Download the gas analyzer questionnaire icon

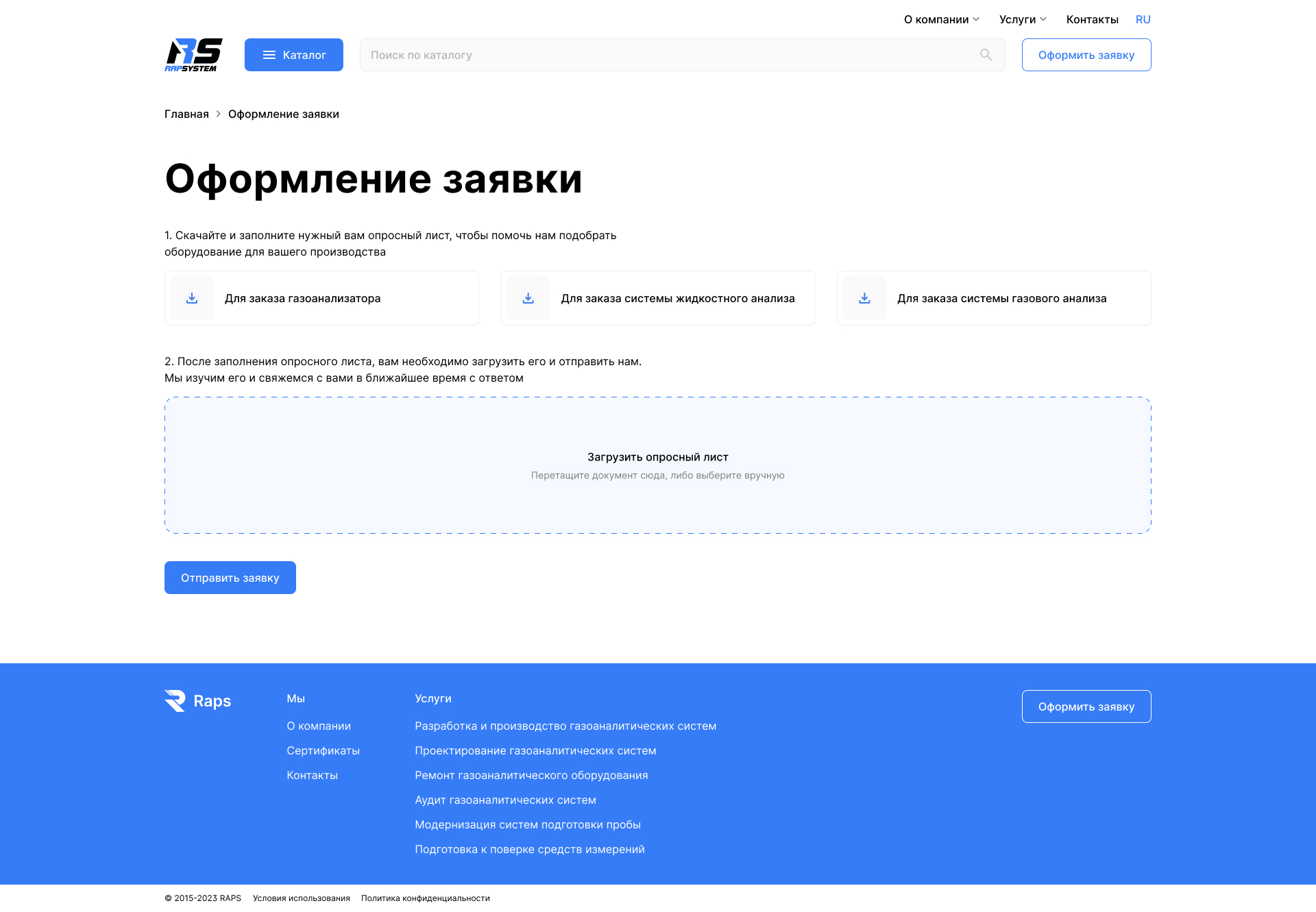[192, 298]
